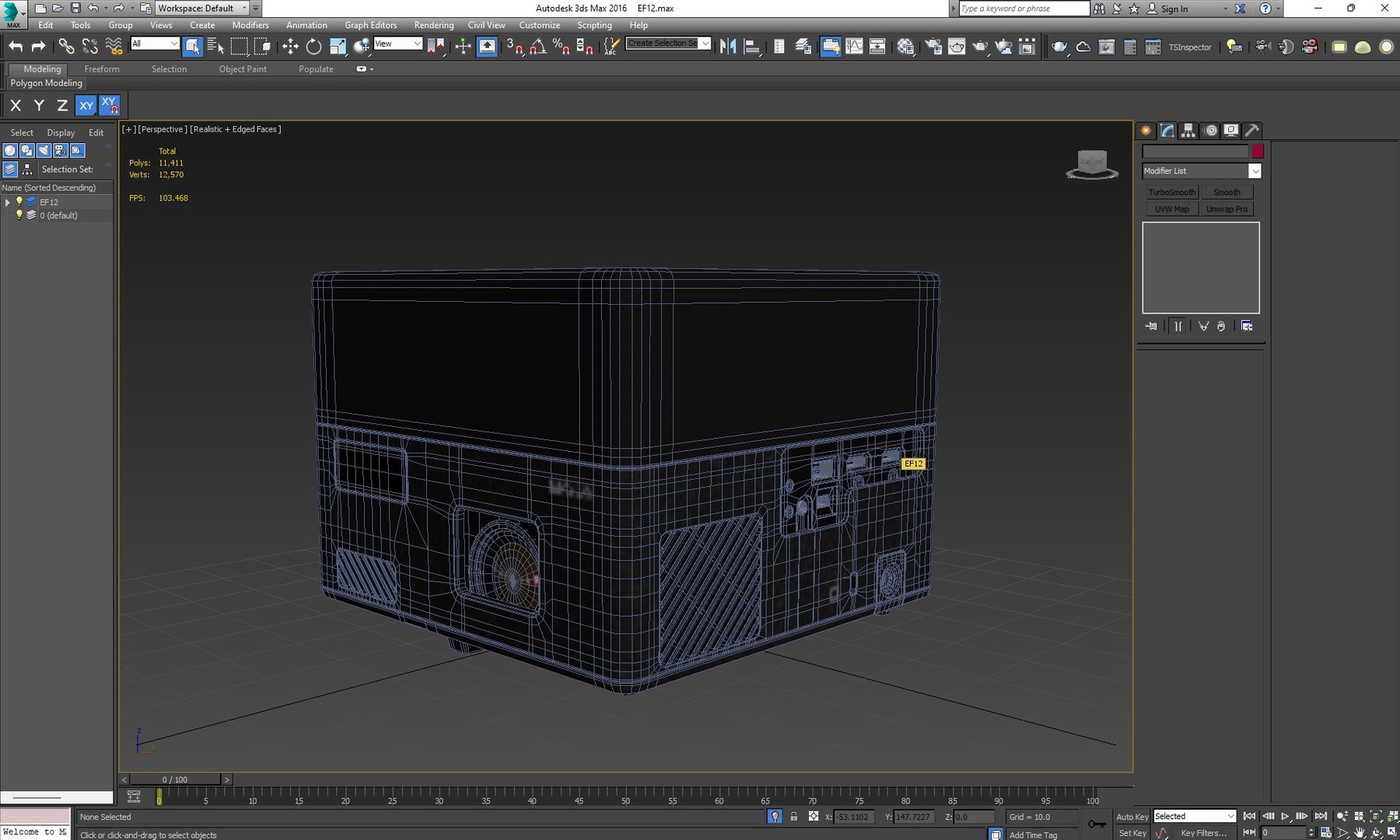Open the Rendering menu

433,25
